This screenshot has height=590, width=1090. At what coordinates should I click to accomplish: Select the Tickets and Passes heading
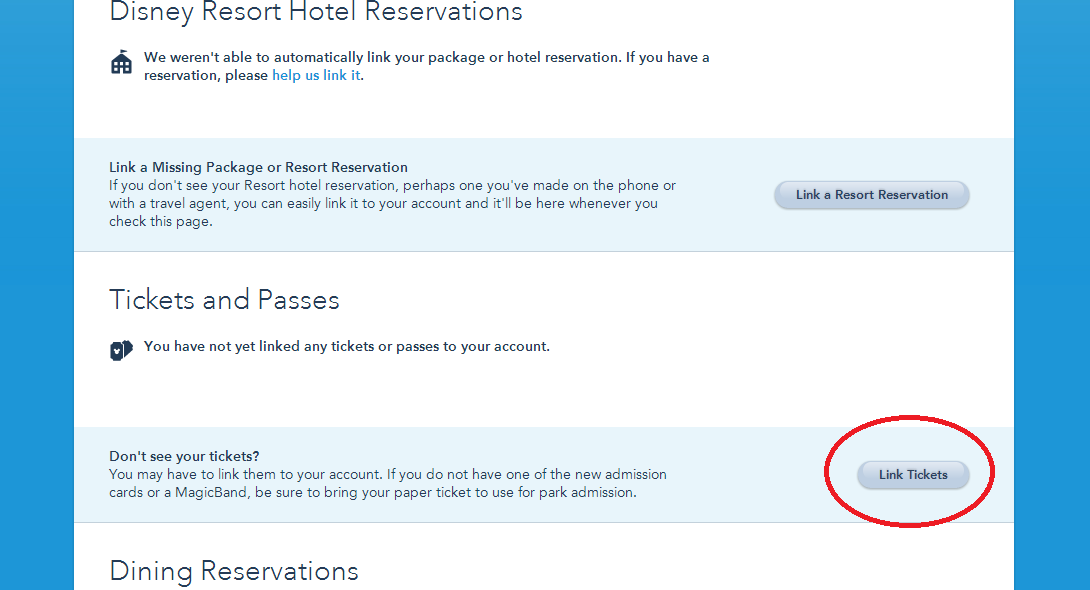[x=224, y=300]
